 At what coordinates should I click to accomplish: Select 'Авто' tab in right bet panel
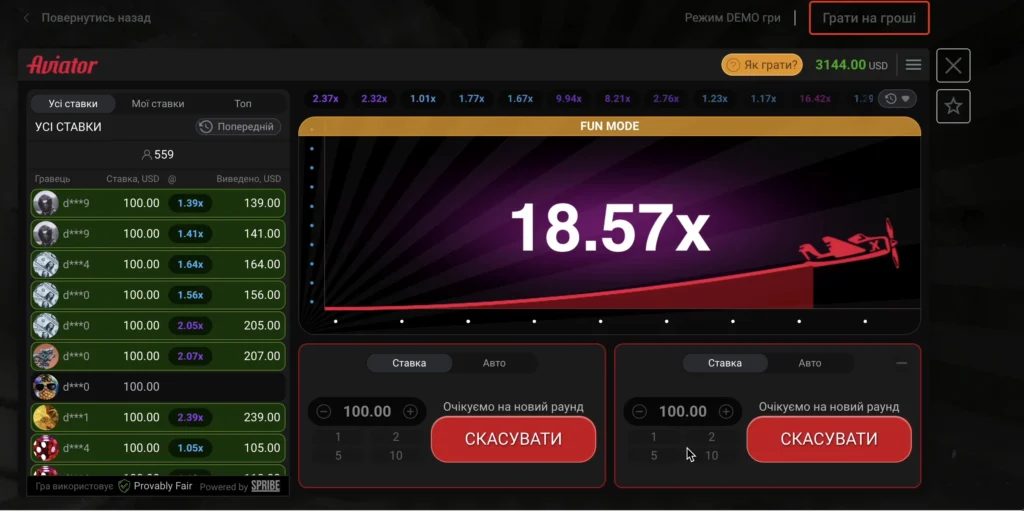point(810,363)
